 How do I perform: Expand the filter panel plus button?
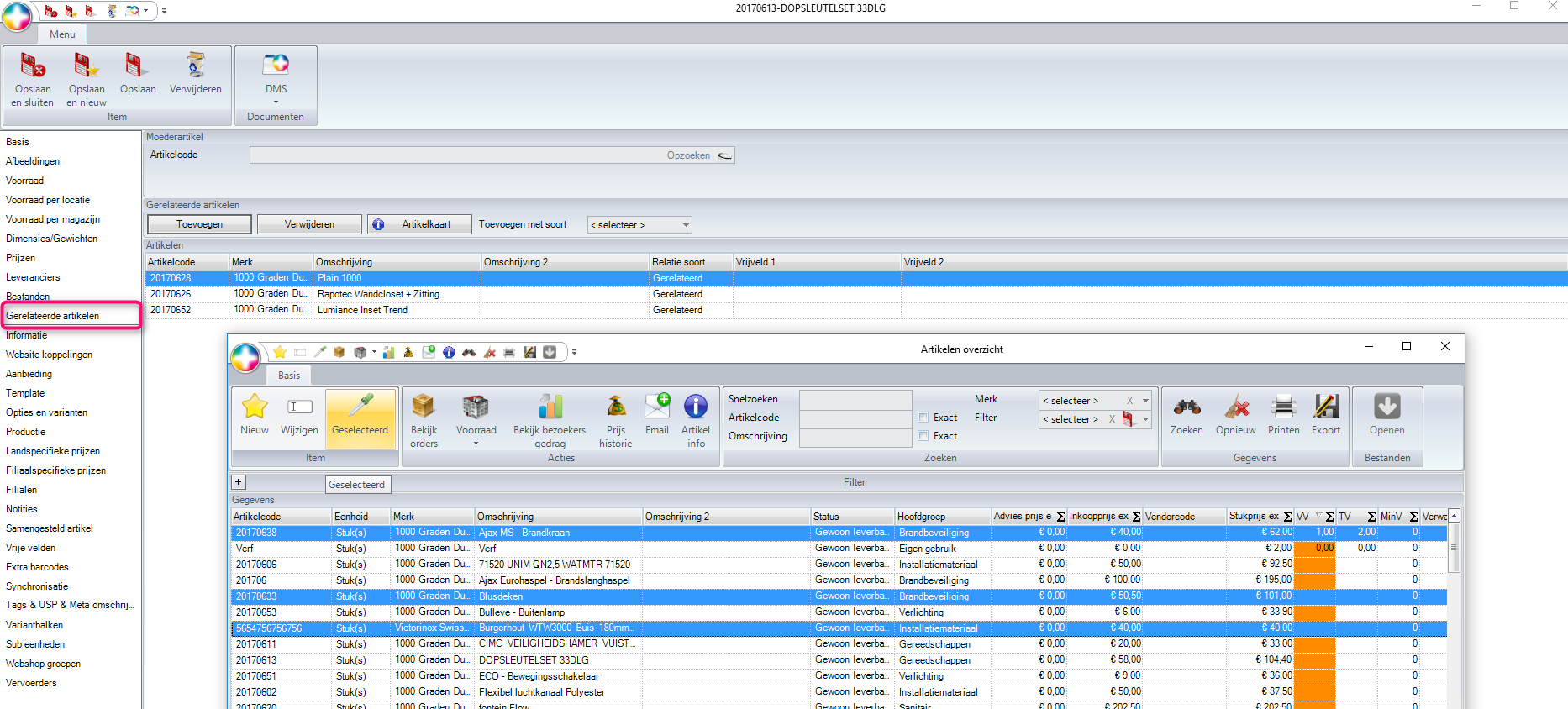pyautogui.click(x=239, y=482)
